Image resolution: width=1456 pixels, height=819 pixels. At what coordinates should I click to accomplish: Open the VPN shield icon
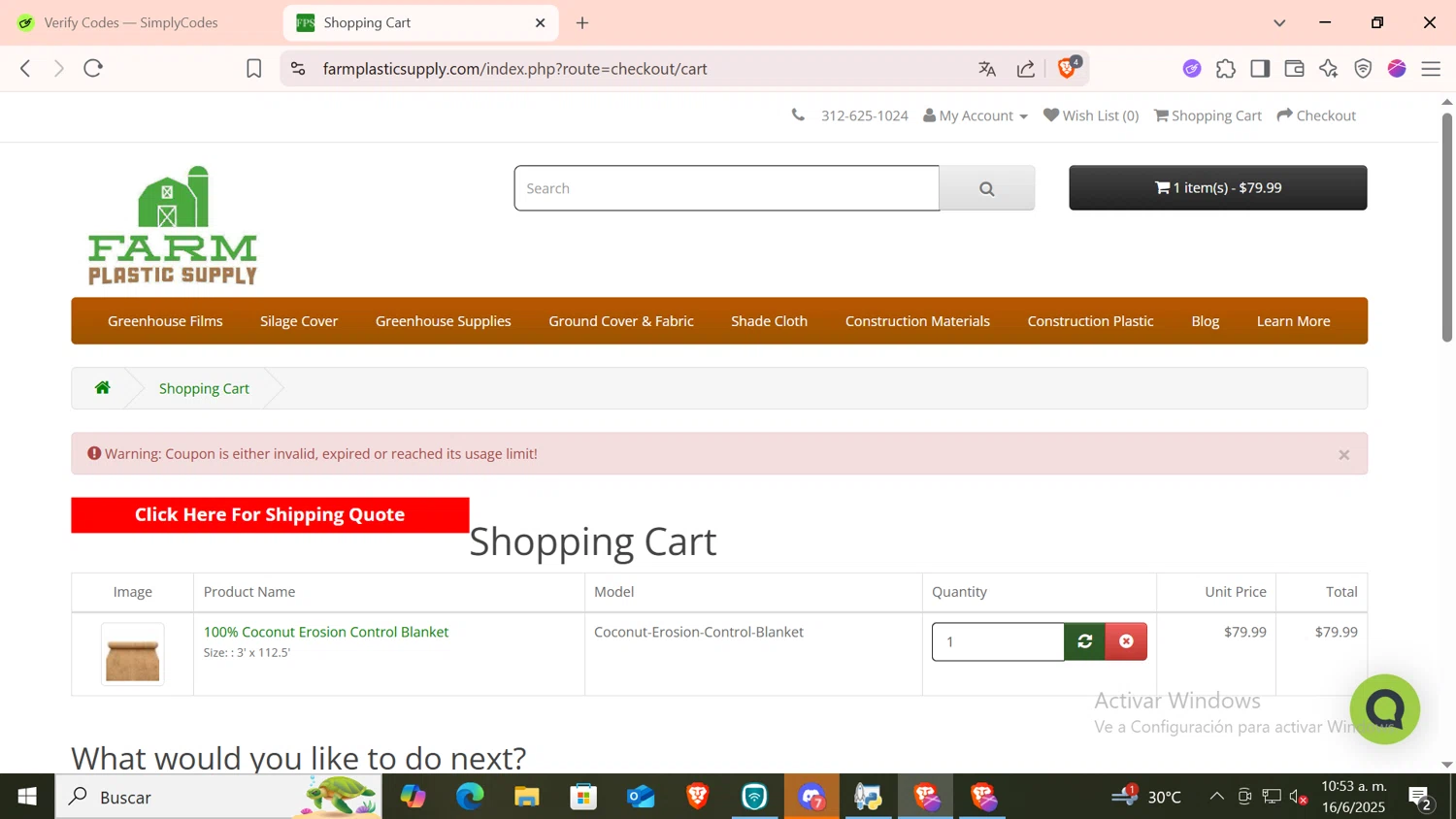click(1363, 69)
